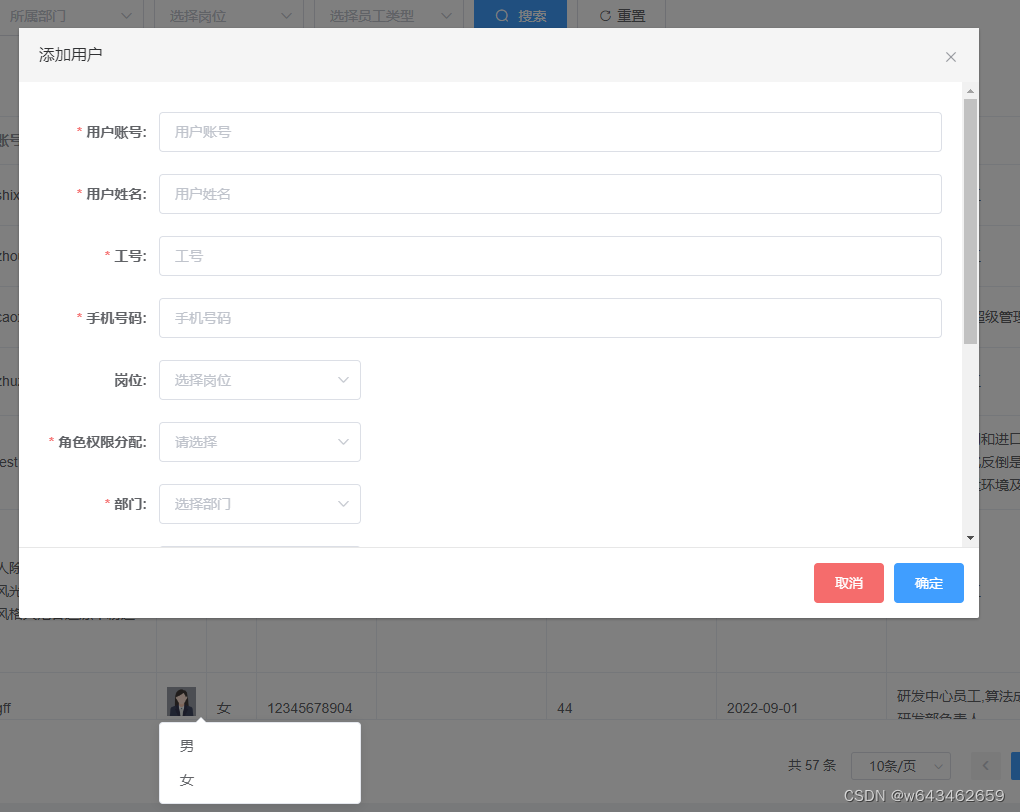Open the 角色权限分配 role selector
The height and width of the screenshot is (812, 1020).
259,442
